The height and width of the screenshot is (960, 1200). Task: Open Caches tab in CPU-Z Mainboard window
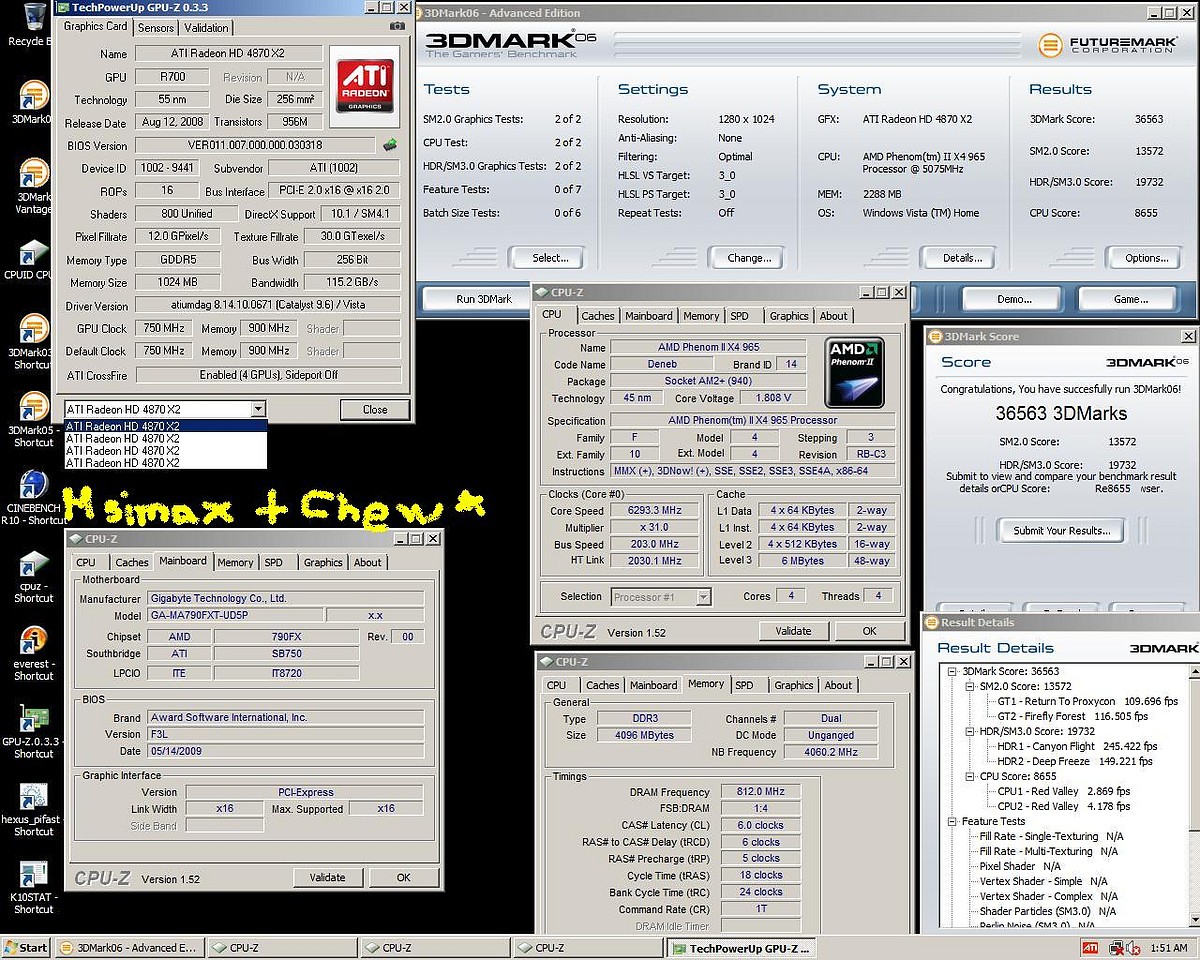click(x=132, y=563)
